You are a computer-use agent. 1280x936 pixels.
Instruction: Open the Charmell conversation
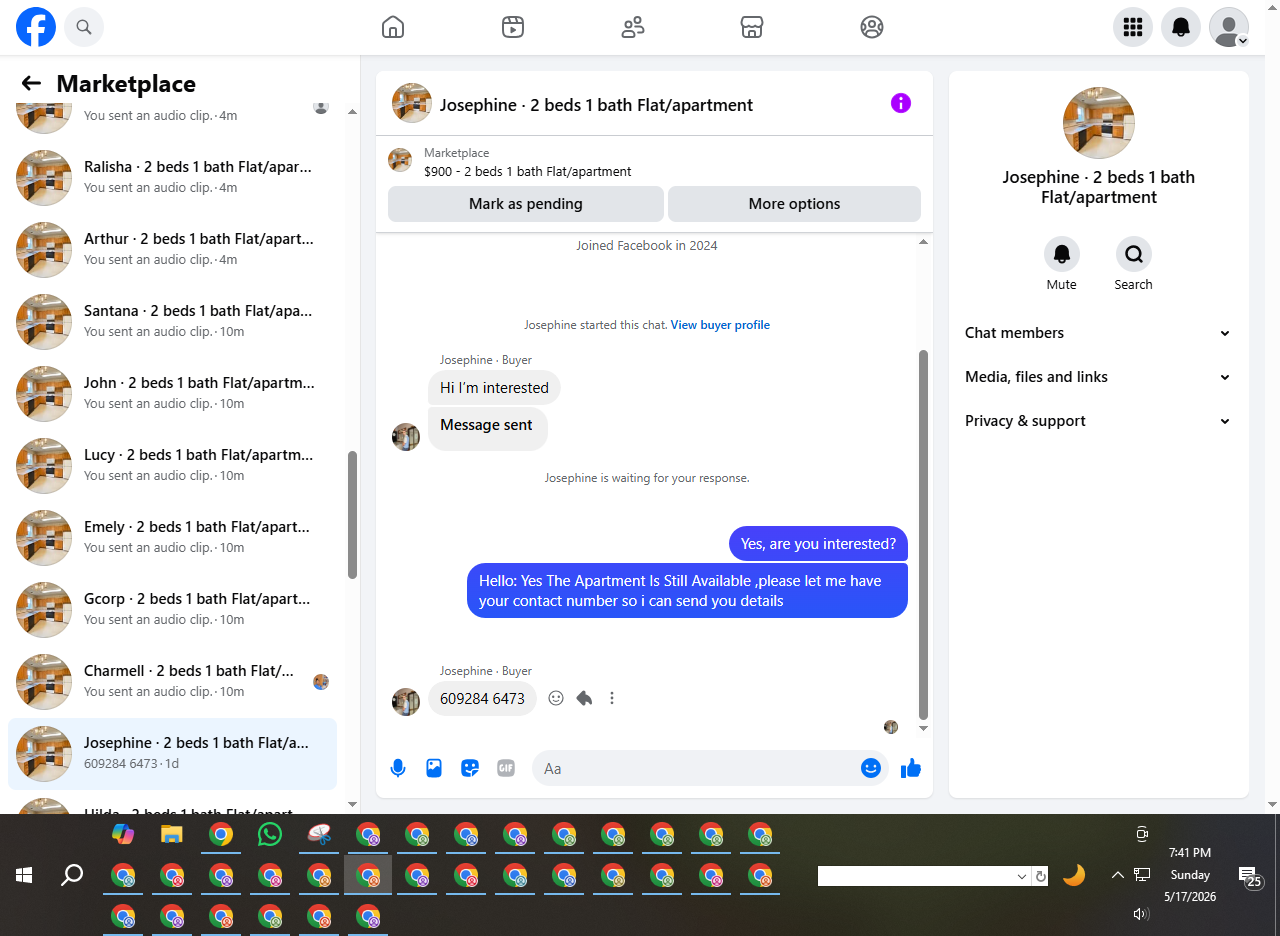point(172,682)
